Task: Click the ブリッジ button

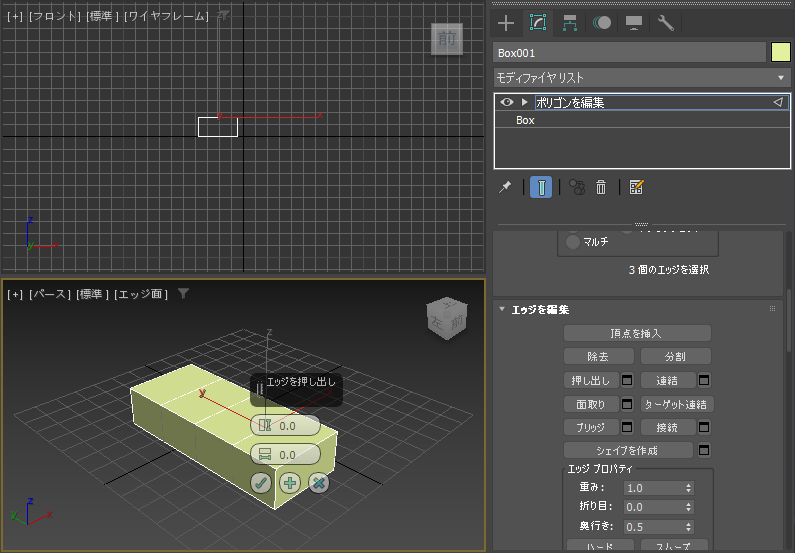Action: click(x=591, y=427)
